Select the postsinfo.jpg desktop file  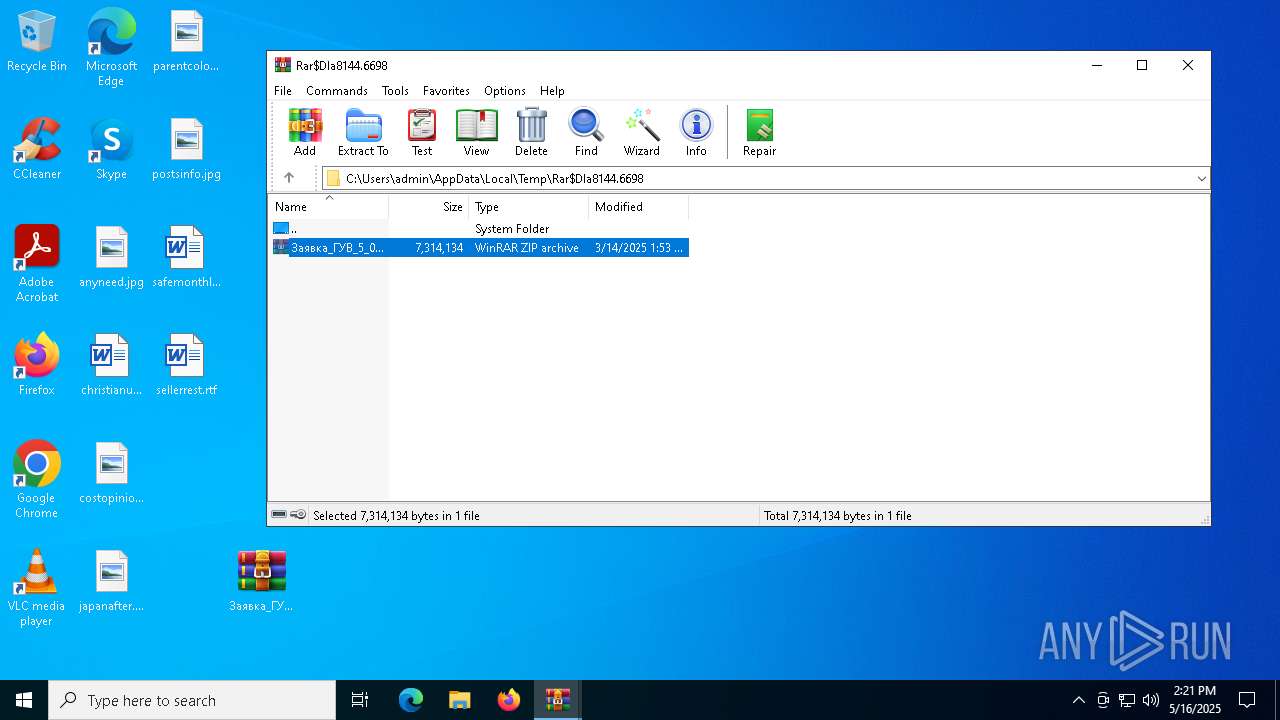coord(186,149)
